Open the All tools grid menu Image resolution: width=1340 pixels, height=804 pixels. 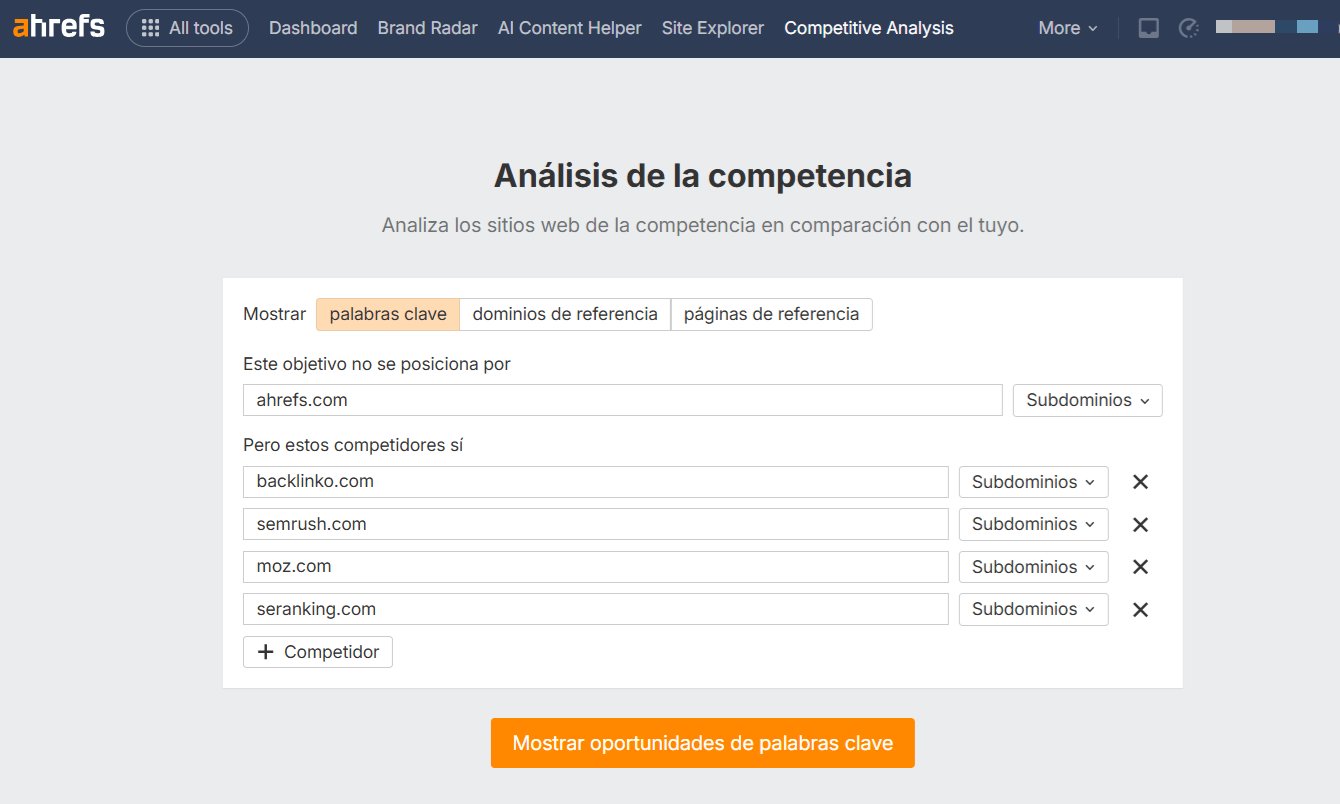[187, 28]
